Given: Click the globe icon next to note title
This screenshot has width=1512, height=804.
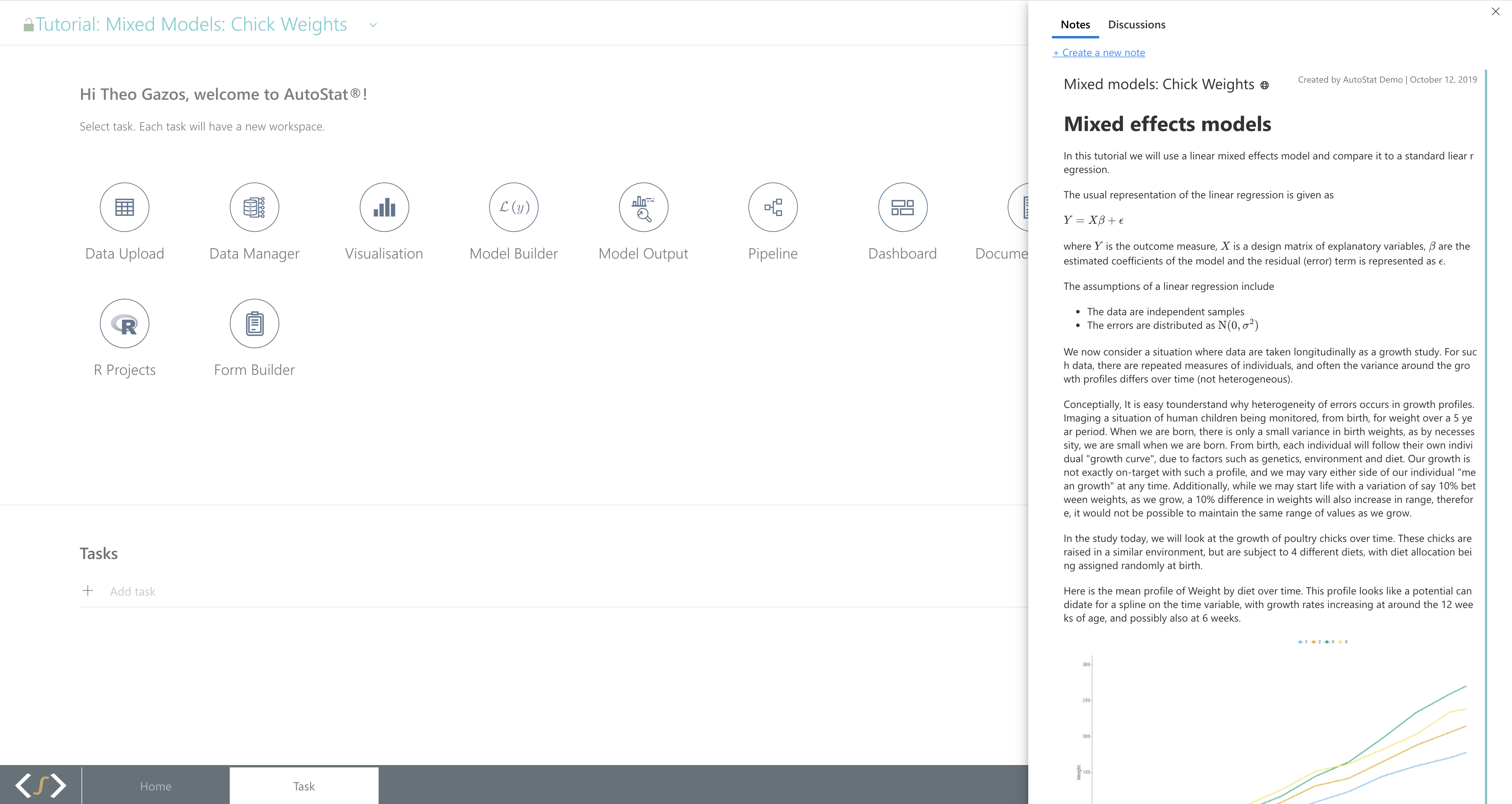Looking at the screenshot, I should tap(1264, 86).
